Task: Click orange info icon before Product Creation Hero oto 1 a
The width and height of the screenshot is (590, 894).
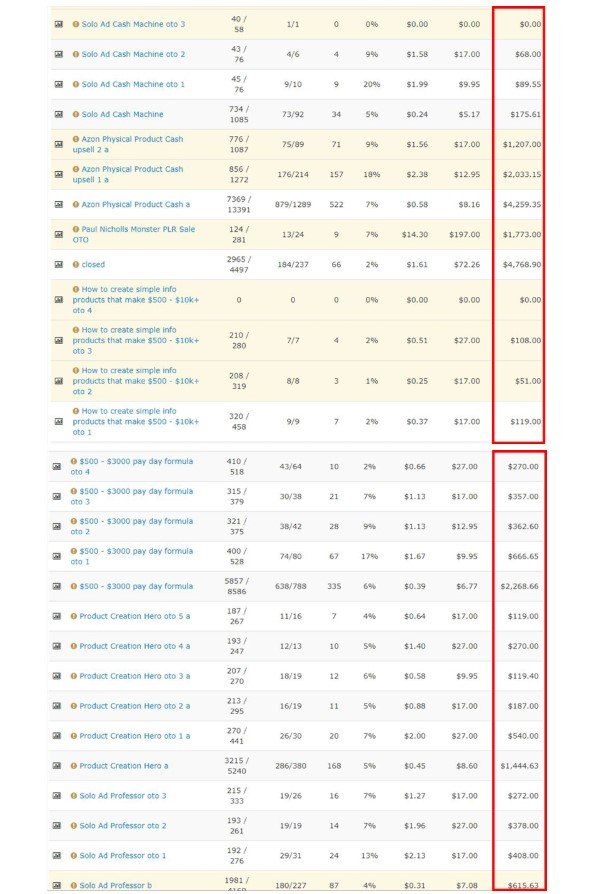Action: [x=74, y=736]
